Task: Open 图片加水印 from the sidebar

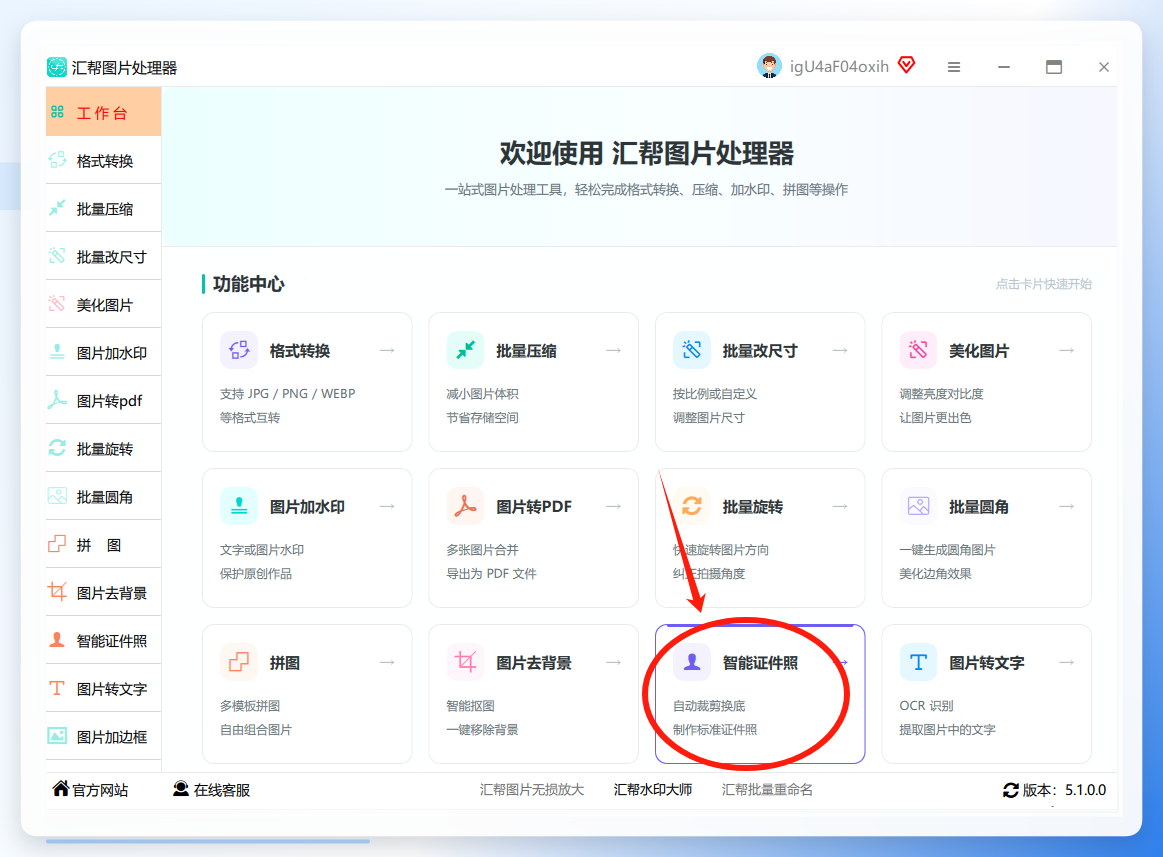Action: coord(104,352)
